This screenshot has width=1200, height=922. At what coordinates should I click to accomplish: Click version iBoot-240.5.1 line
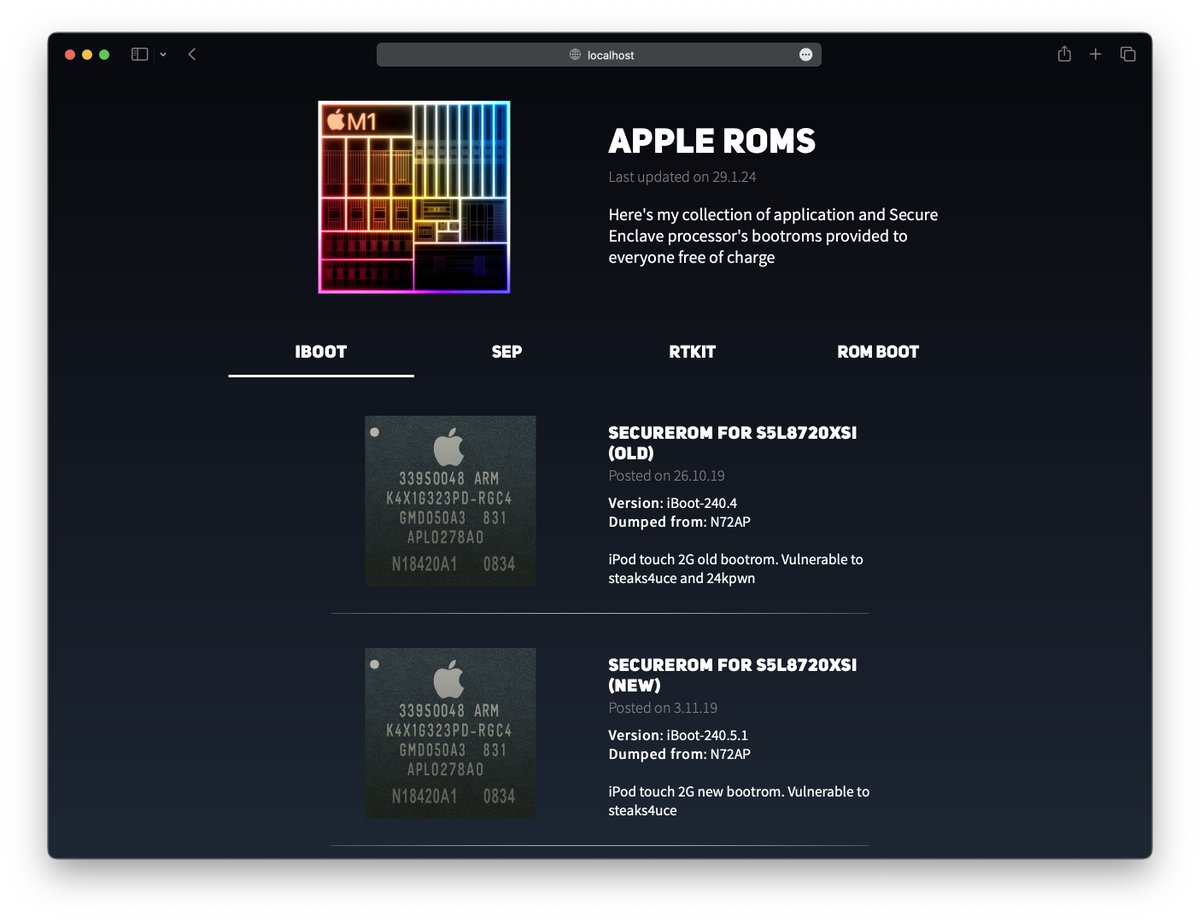[678, 735]
